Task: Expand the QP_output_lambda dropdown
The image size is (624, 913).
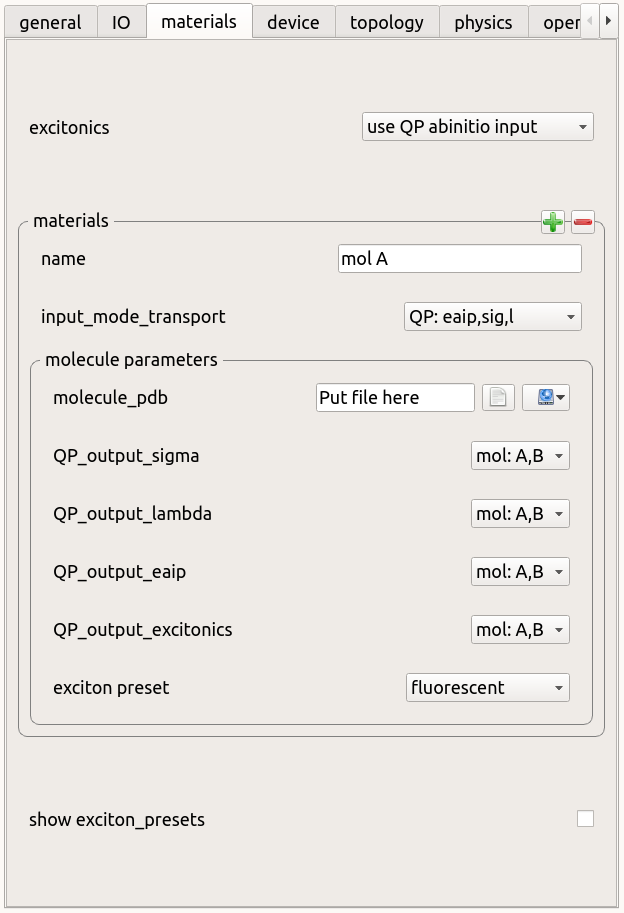Action: pos(520,514)
